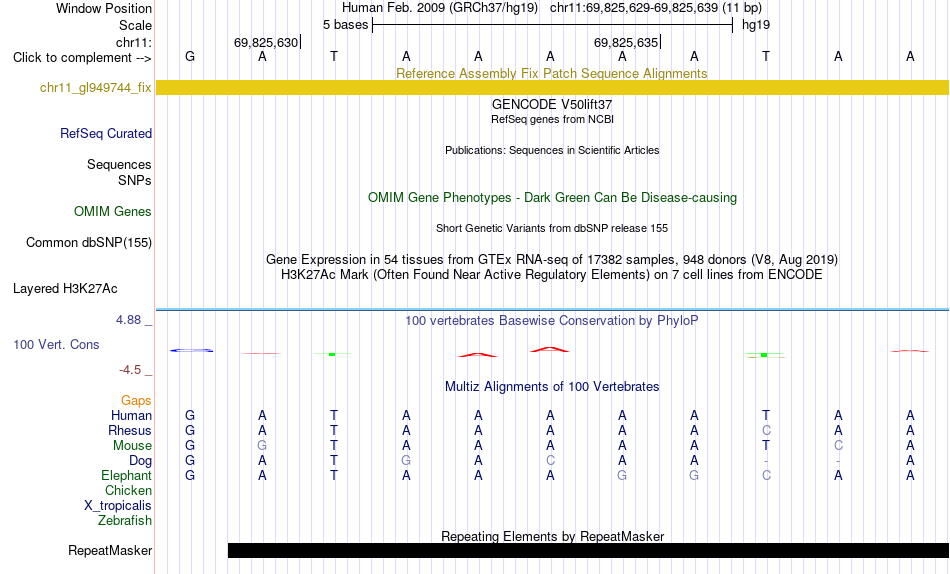The image size is (950, 574).
Task: Click Multiz Alignments of 100 Vertebrates title
Action: click(552, 387)
